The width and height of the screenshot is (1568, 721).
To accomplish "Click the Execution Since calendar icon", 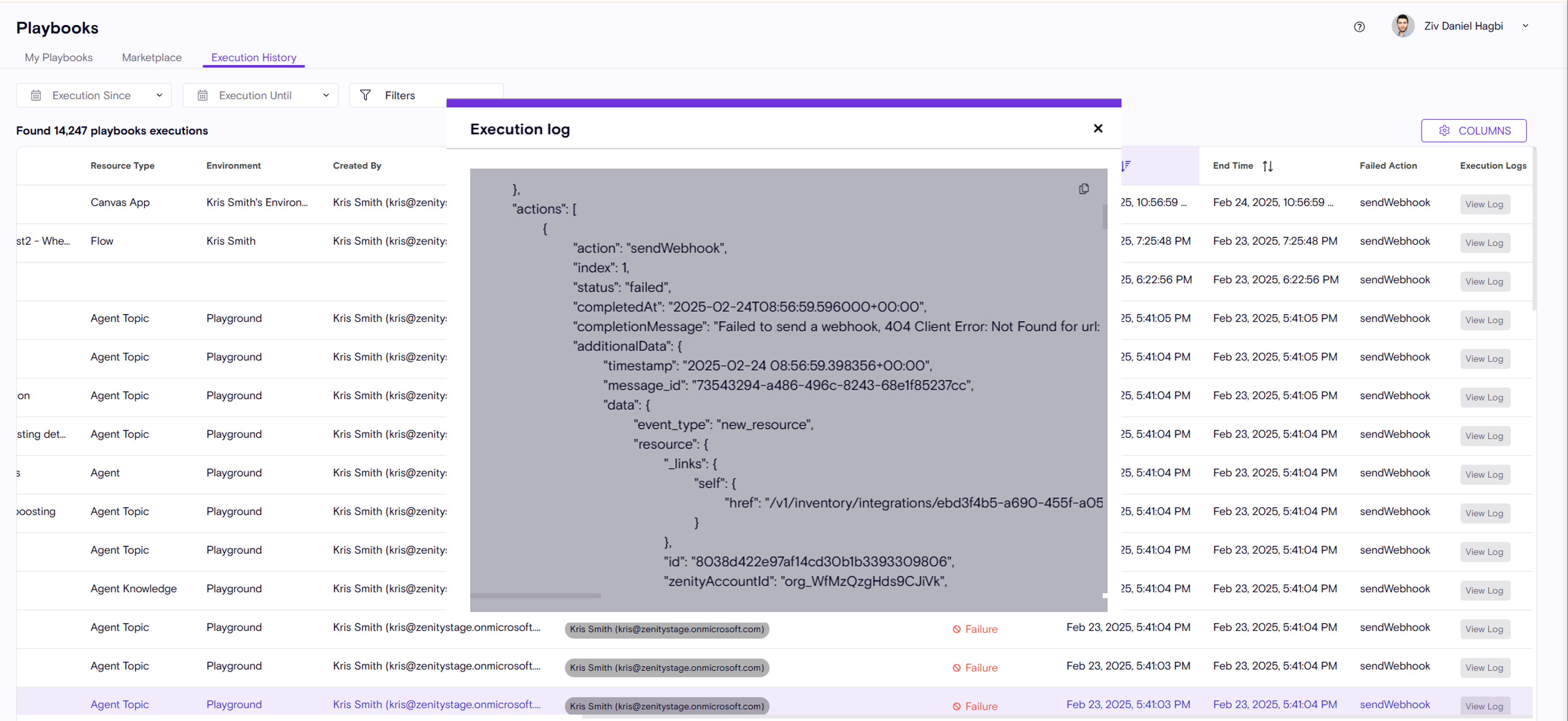I will point(36,96).
